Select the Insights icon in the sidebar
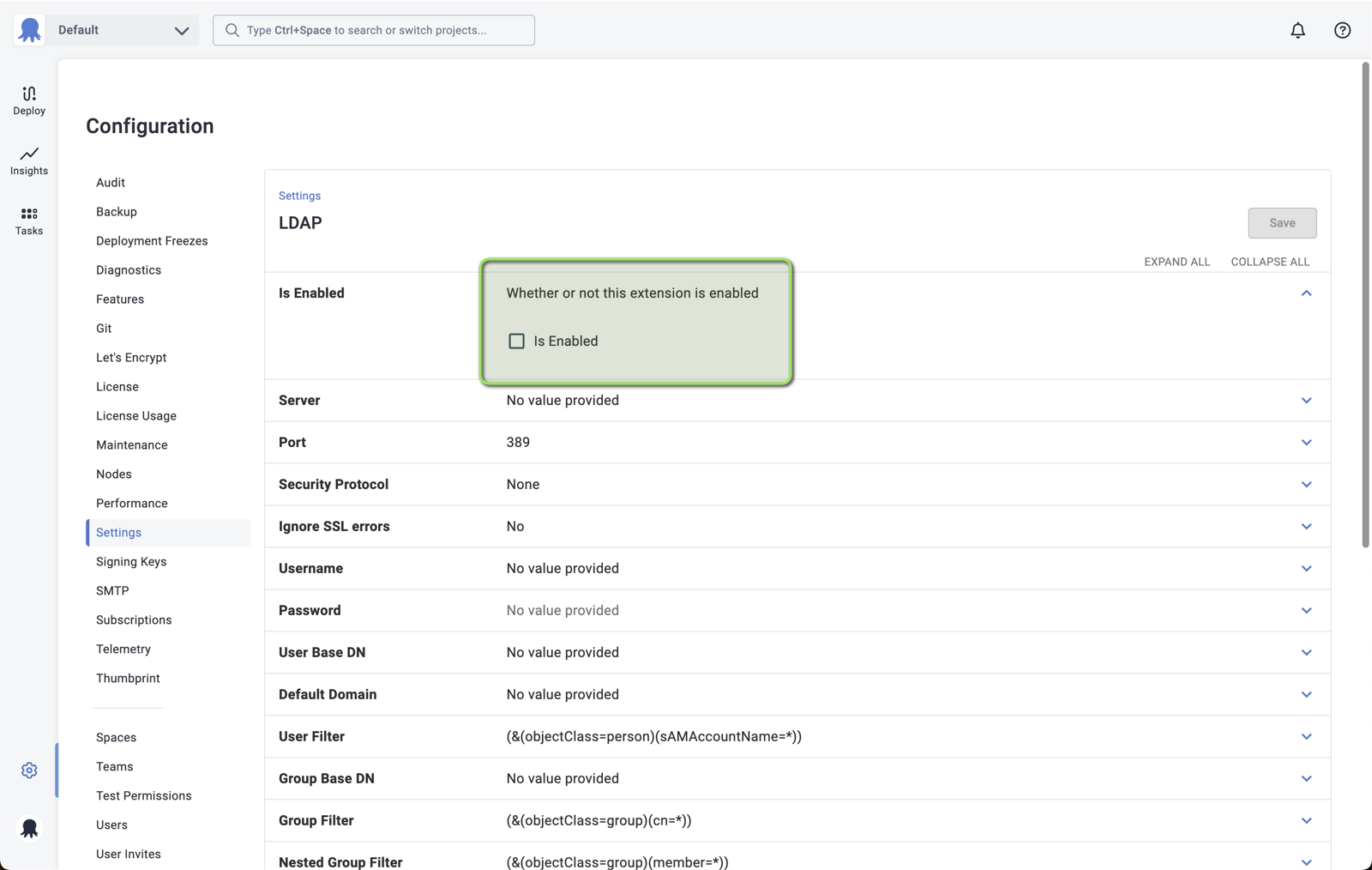1372x870 pixels. tap(28, 160)
